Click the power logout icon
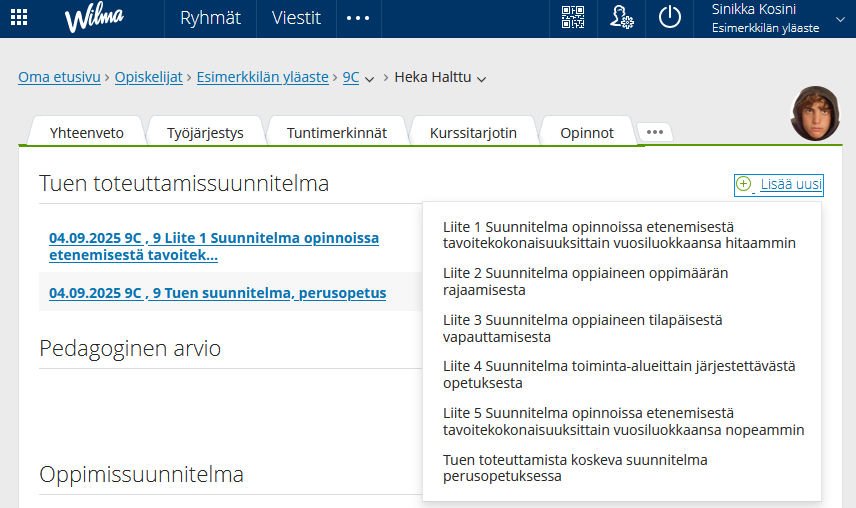This screenshot has height=508, width=856. pos(669,18)
